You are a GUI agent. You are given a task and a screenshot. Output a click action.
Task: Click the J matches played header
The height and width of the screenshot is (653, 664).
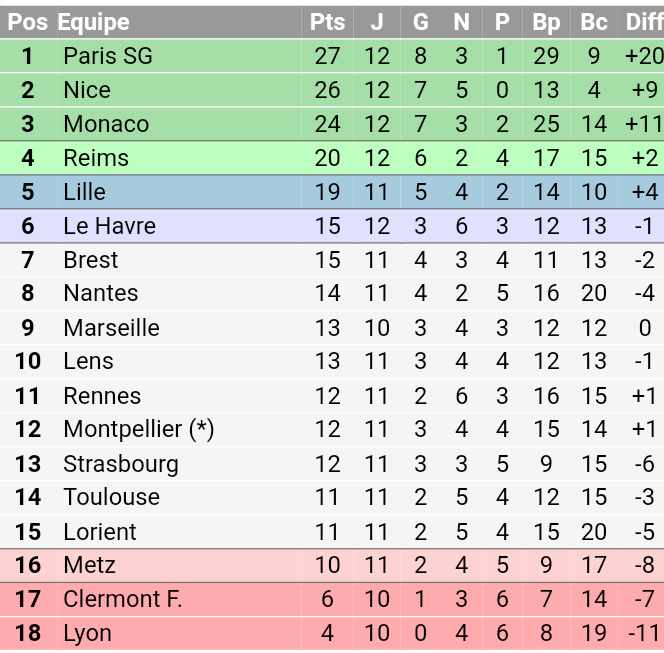pos(377,22)
